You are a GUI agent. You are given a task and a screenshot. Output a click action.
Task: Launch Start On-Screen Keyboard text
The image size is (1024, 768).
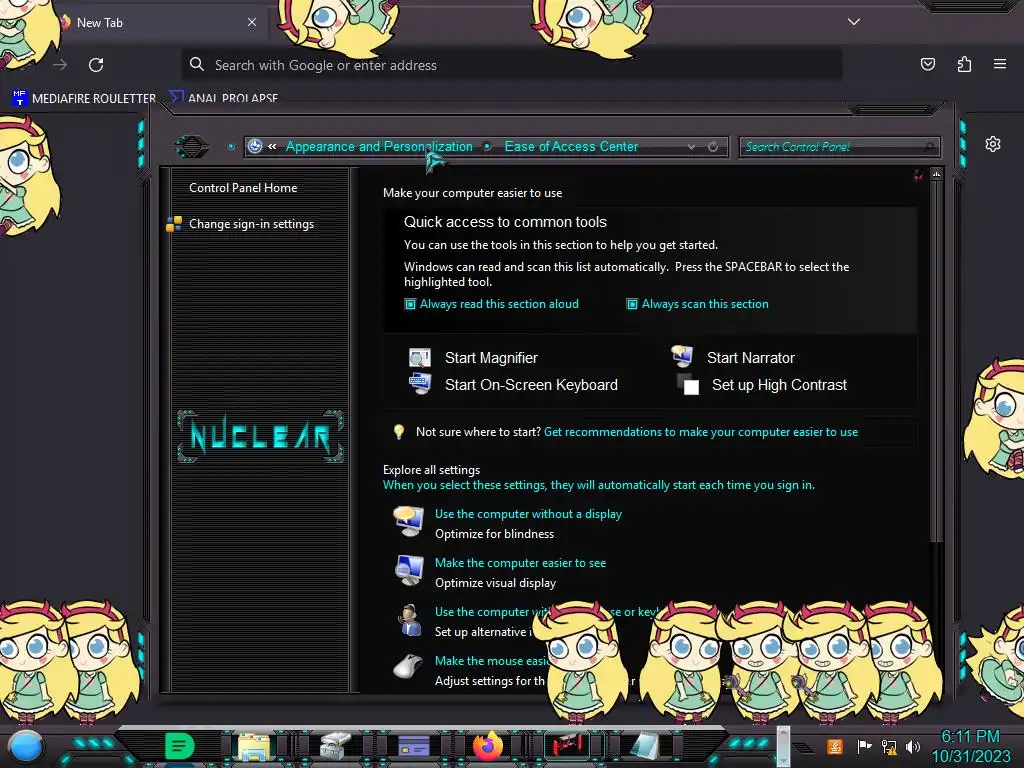tap(531, 385)
